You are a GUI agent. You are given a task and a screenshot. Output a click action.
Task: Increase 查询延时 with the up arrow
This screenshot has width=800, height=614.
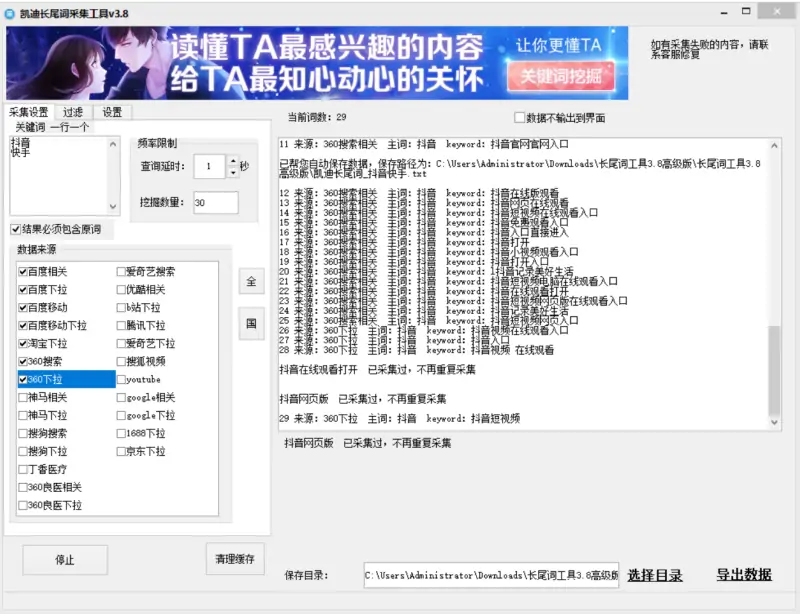pyautogui.click(x=232, y=161)
